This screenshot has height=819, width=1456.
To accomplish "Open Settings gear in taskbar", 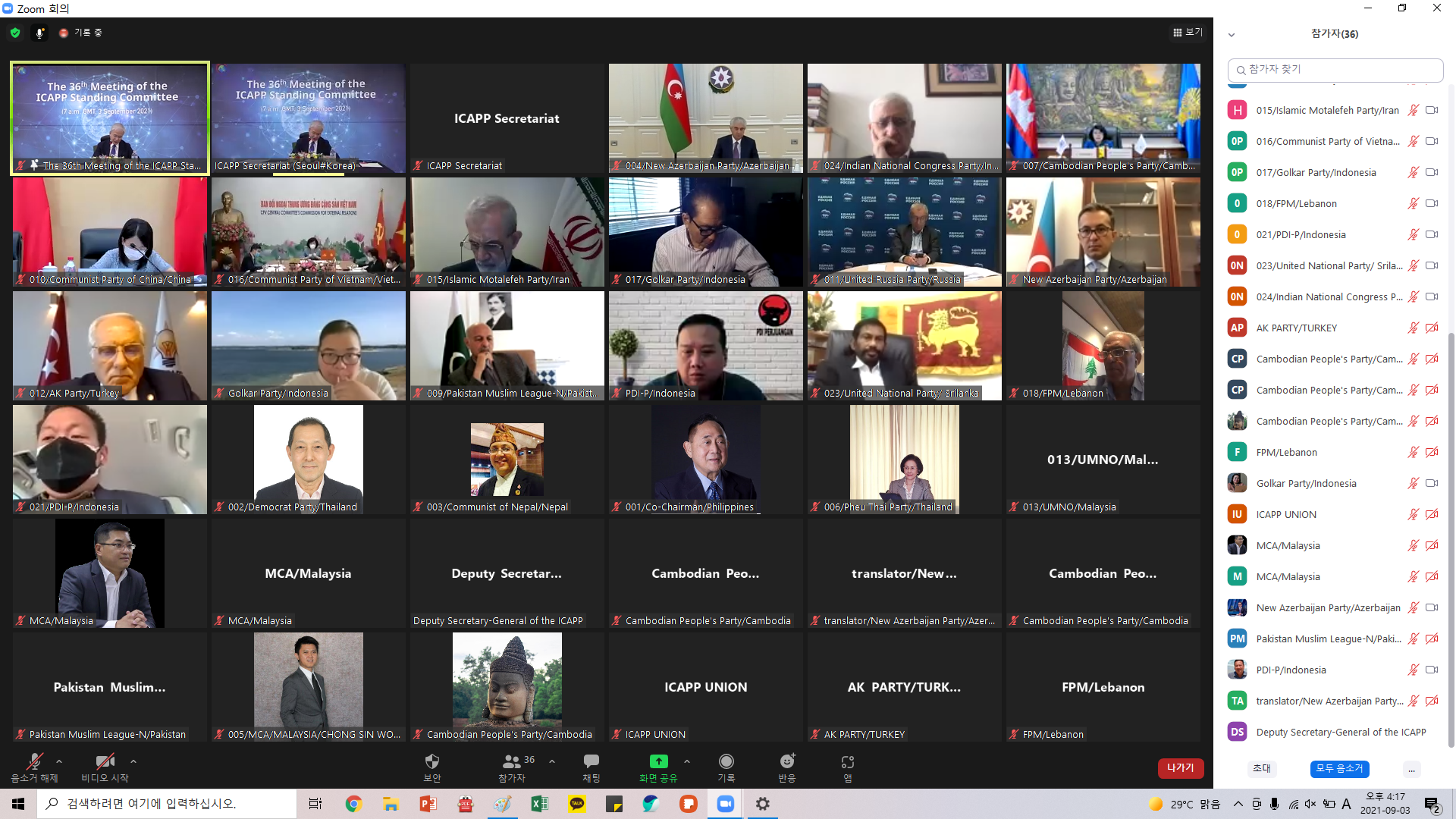I will pos(763,804).
